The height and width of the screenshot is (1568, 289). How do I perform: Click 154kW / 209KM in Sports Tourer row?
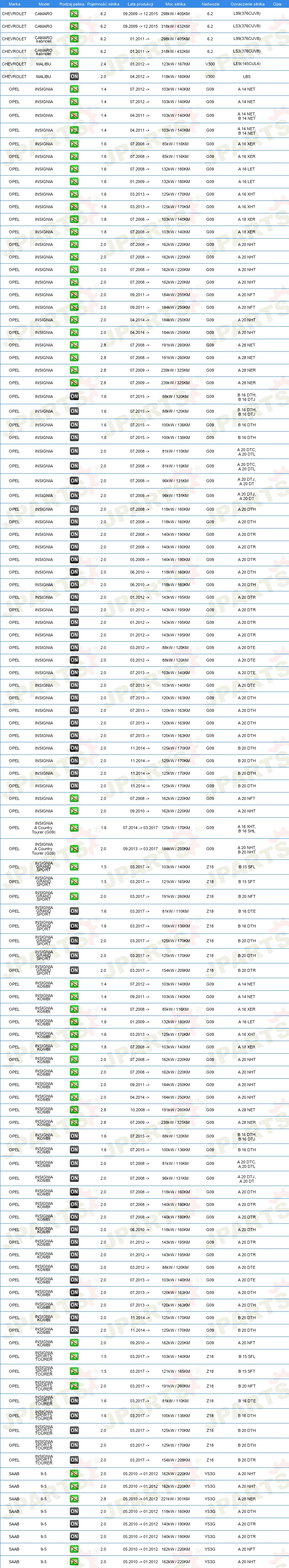pos(175,1460)
